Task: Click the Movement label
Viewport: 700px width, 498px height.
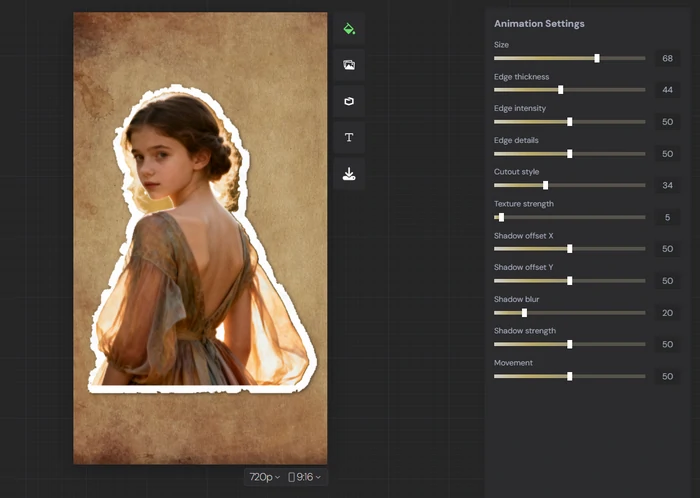Action: point(513,363)
